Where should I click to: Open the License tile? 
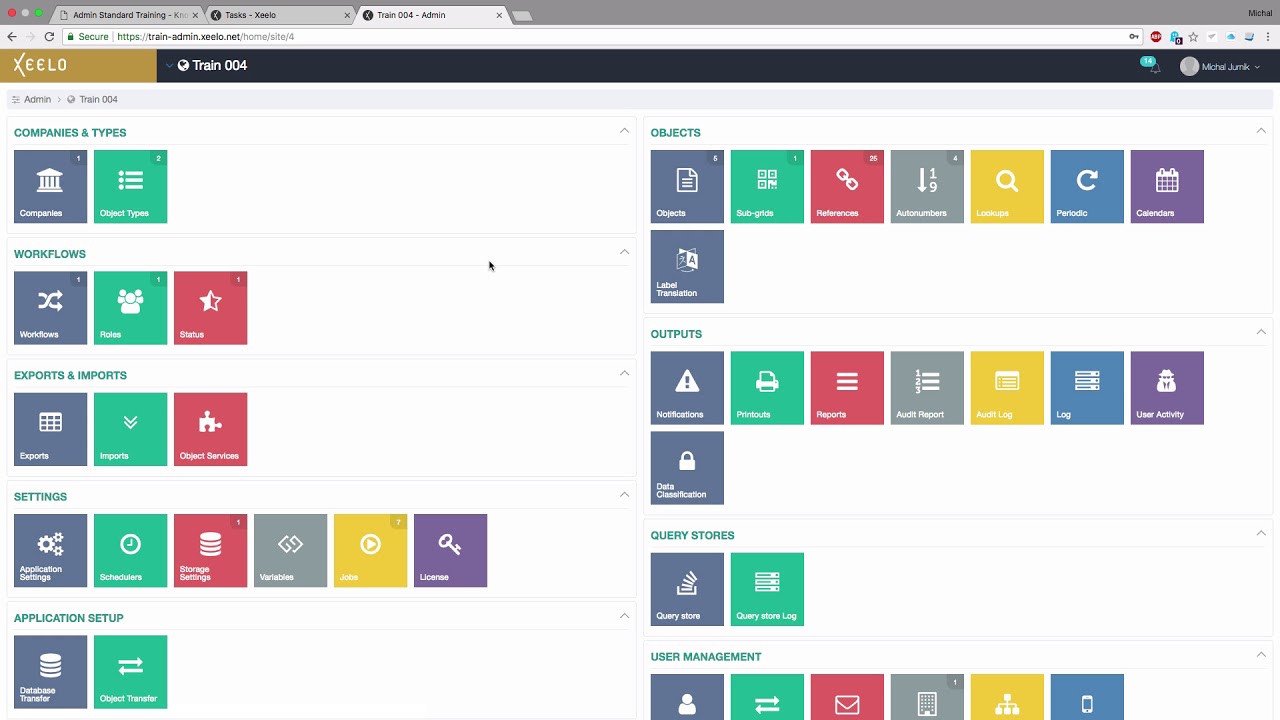(450, 550)
